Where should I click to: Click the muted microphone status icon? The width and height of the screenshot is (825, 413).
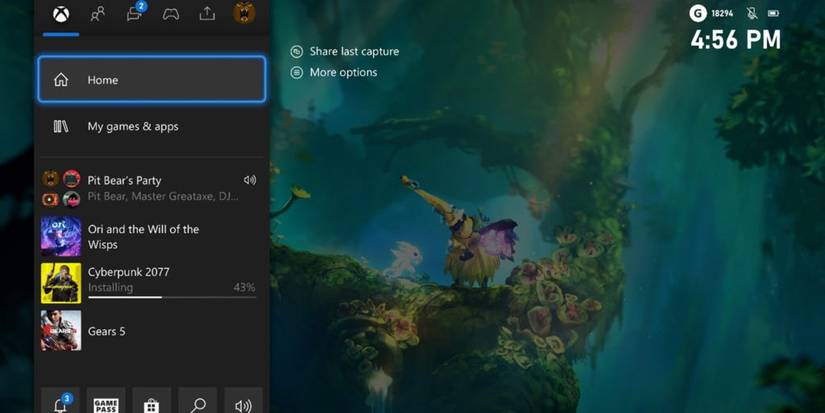(752, 13)
